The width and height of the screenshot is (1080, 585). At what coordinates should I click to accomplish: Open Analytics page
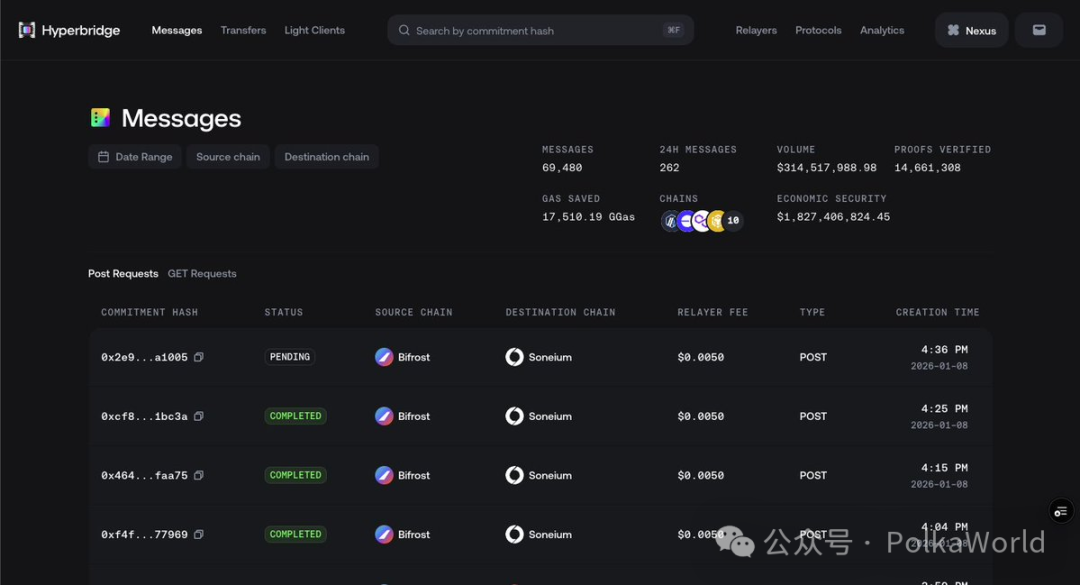pos(882,30)
